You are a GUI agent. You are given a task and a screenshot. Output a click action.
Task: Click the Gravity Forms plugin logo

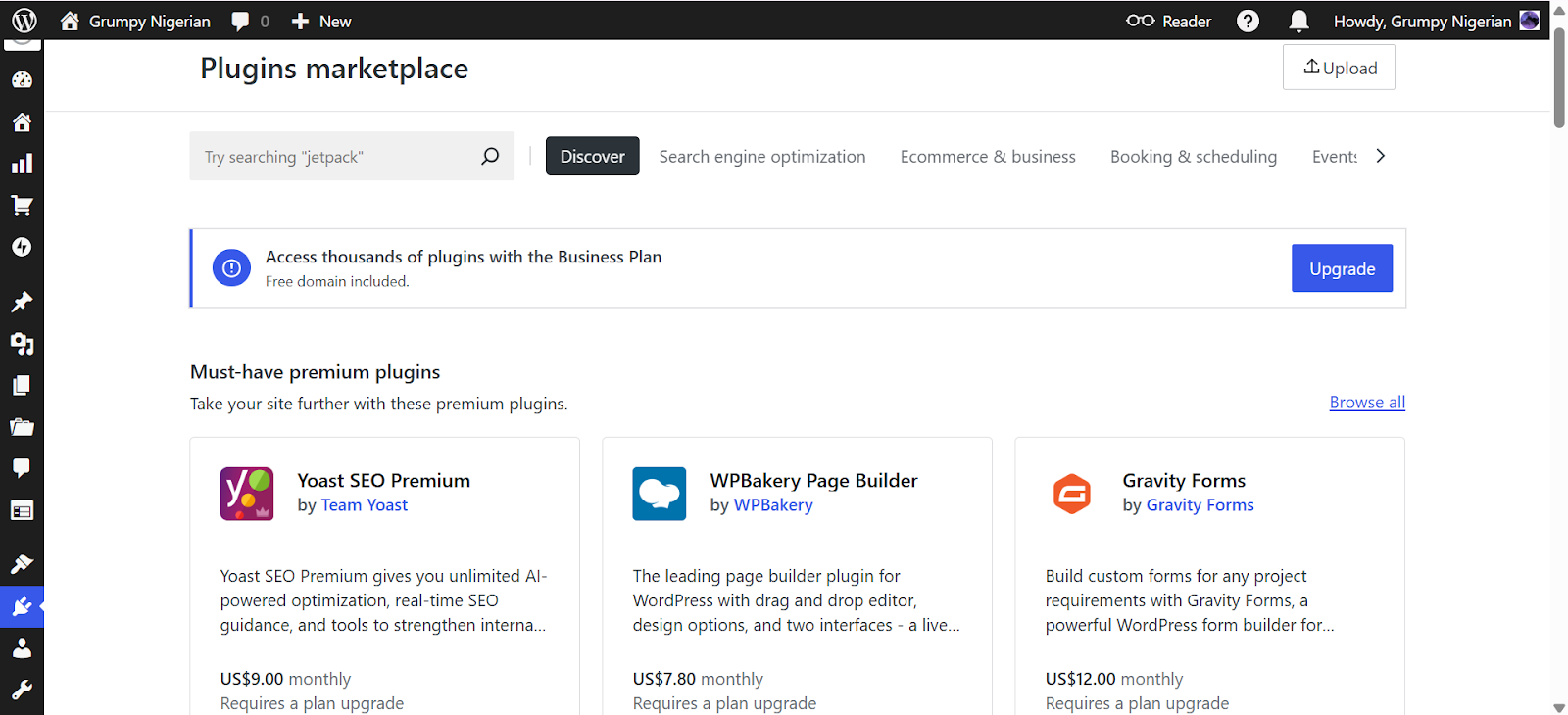pos(1072,494)
